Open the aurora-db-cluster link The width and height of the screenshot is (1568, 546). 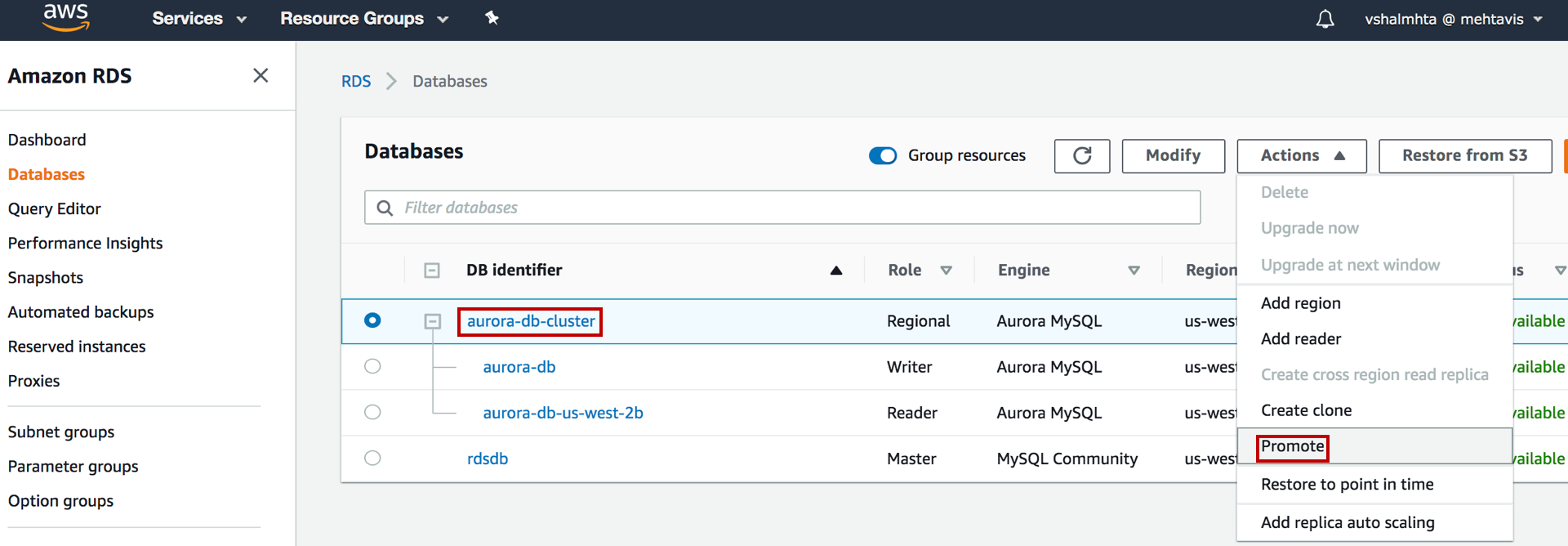pos(531,321)
